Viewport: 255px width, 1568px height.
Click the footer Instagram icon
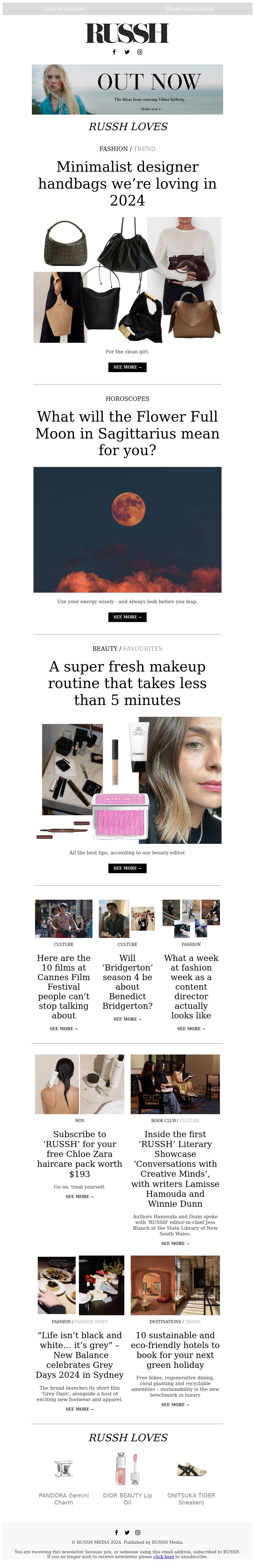(x=138, y=1532)
